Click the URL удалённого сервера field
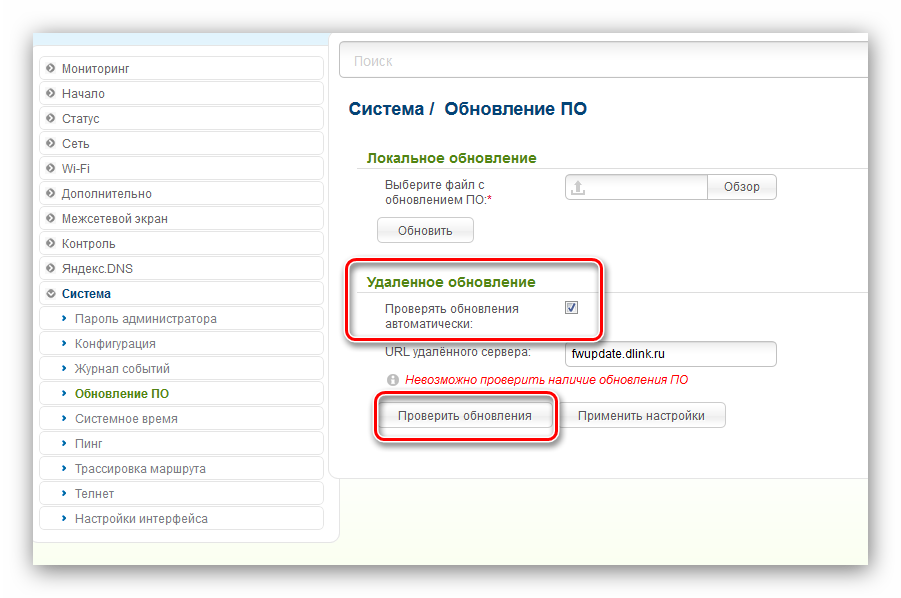The width and height of the screenshot is (901, 598). 671,354
